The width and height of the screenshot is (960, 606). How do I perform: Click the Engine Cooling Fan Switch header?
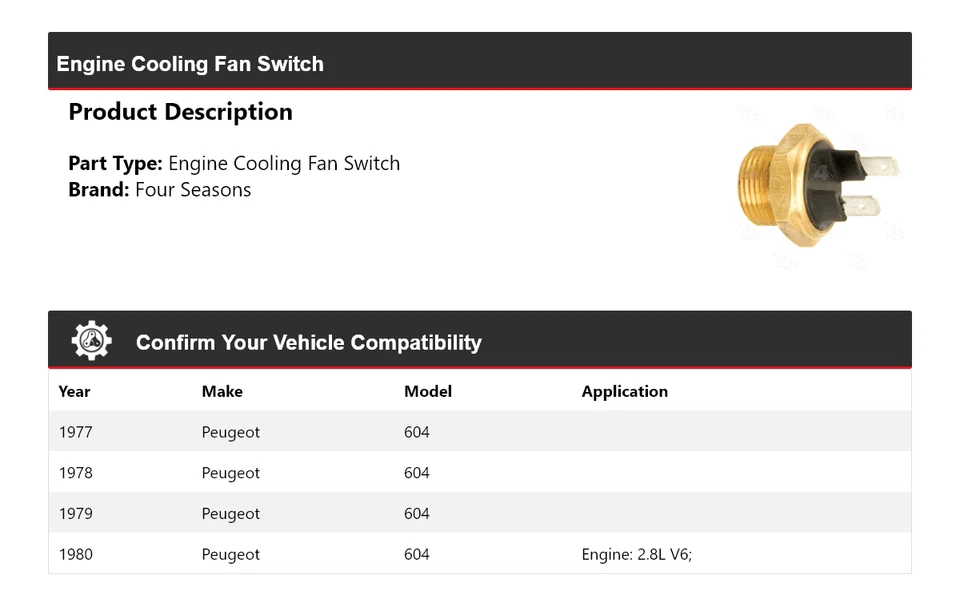pyautogui.click(x=190, y=64)
